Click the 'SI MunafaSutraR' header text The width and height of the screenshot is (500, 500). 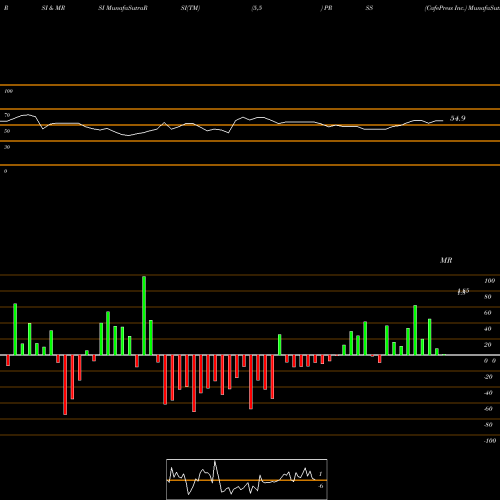pyautogui.click(x=123, y=8)
